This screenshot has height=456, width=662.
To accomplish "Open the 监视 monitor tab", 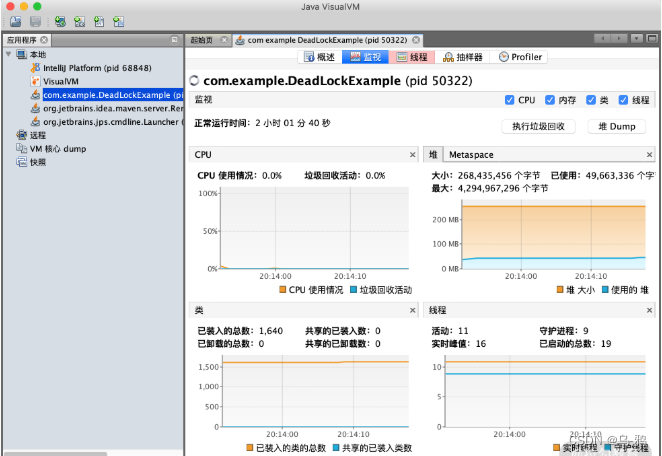I will tap(366, 57).
